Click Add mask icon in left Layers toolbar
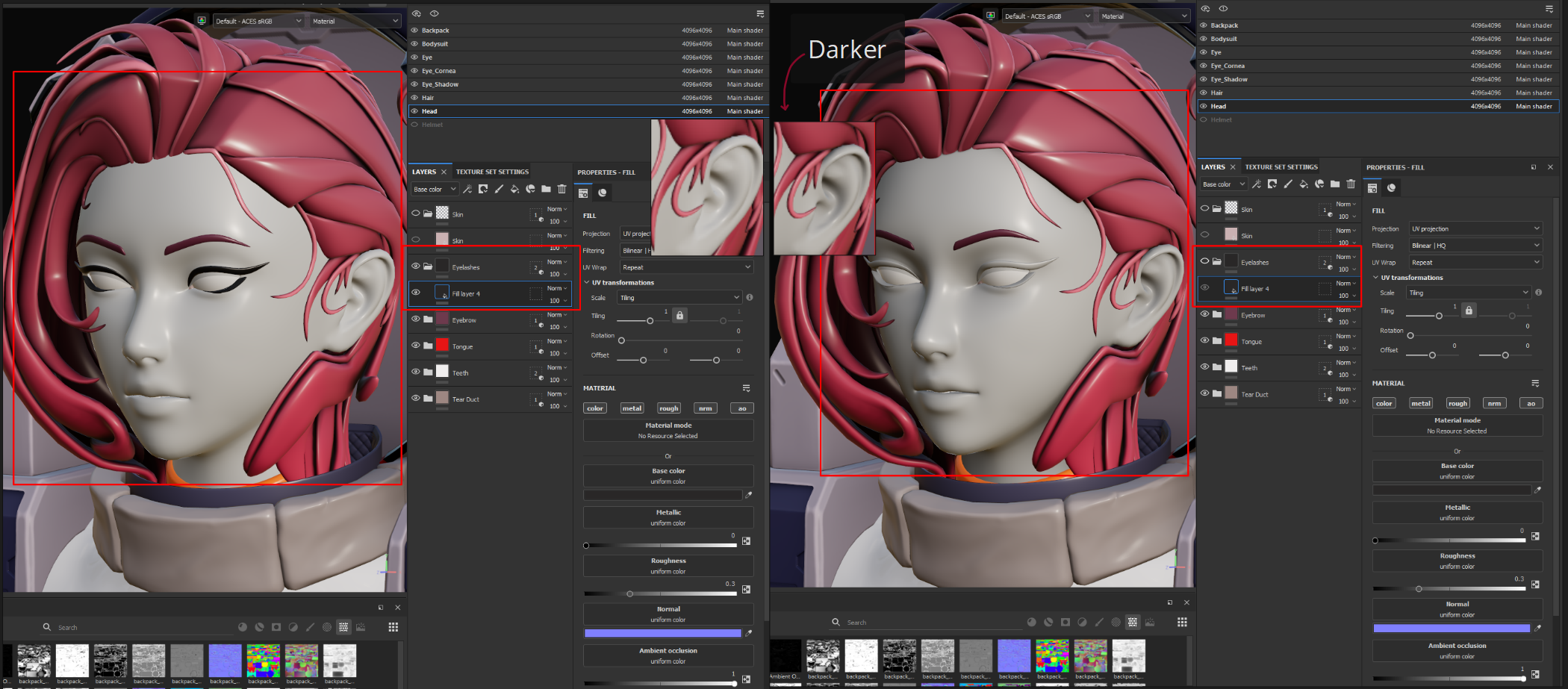Image resolution: width=1568 pixels, height=689 pixels. click(483, 189)
